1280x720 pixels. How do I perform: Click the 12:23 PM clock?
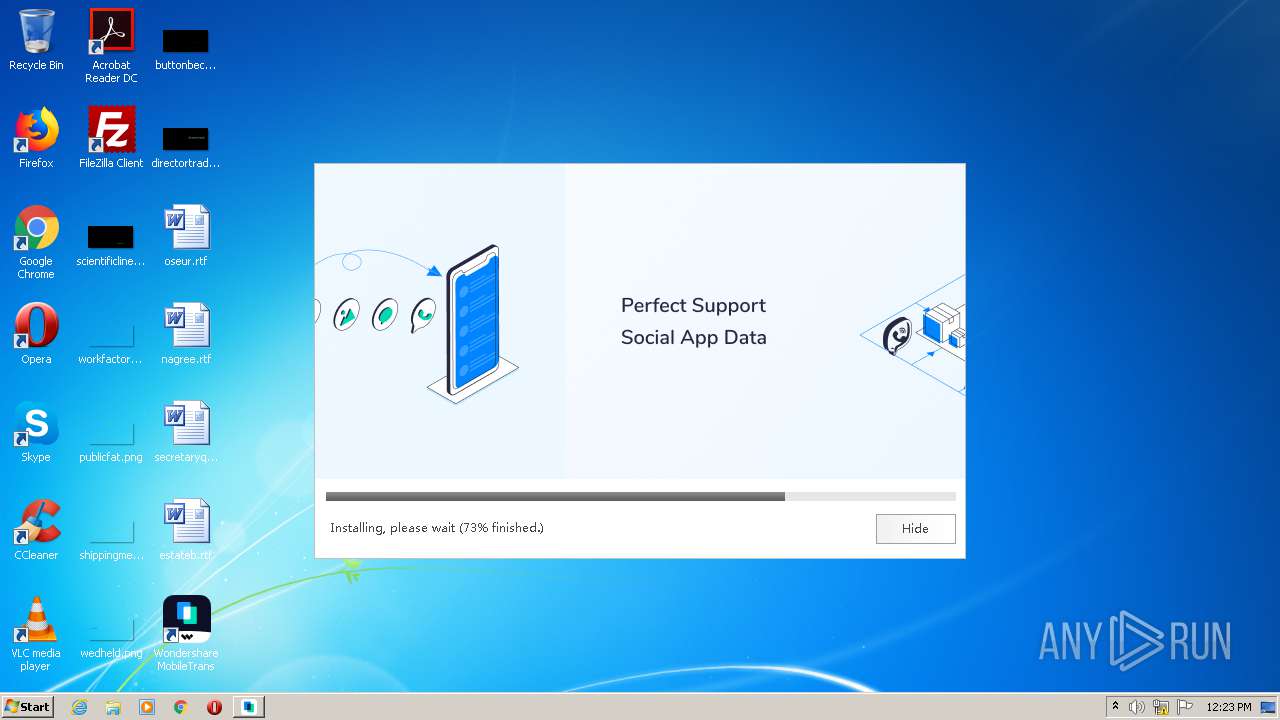point(1229,707)
